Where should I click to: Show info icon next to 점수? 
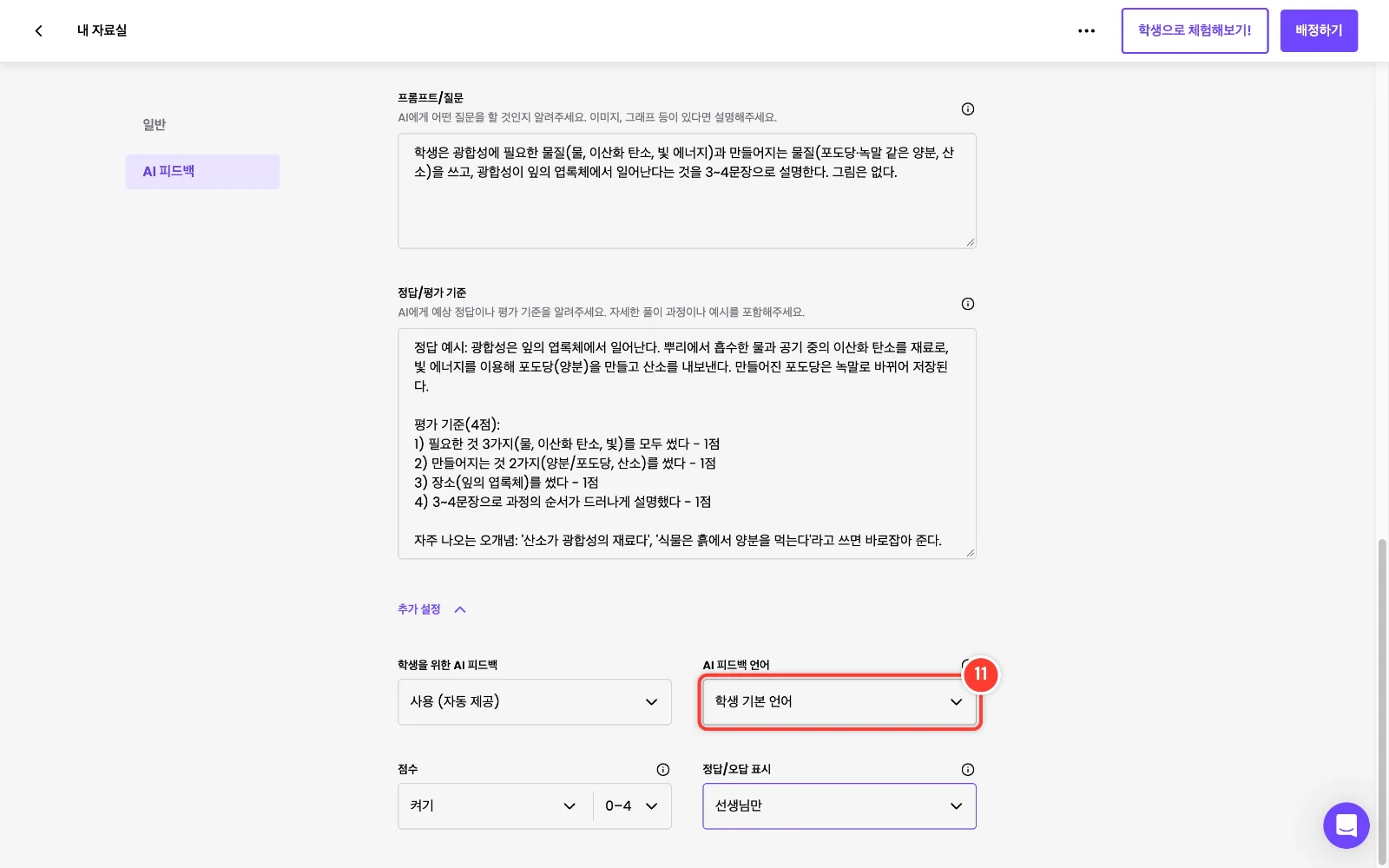point(662,769)
